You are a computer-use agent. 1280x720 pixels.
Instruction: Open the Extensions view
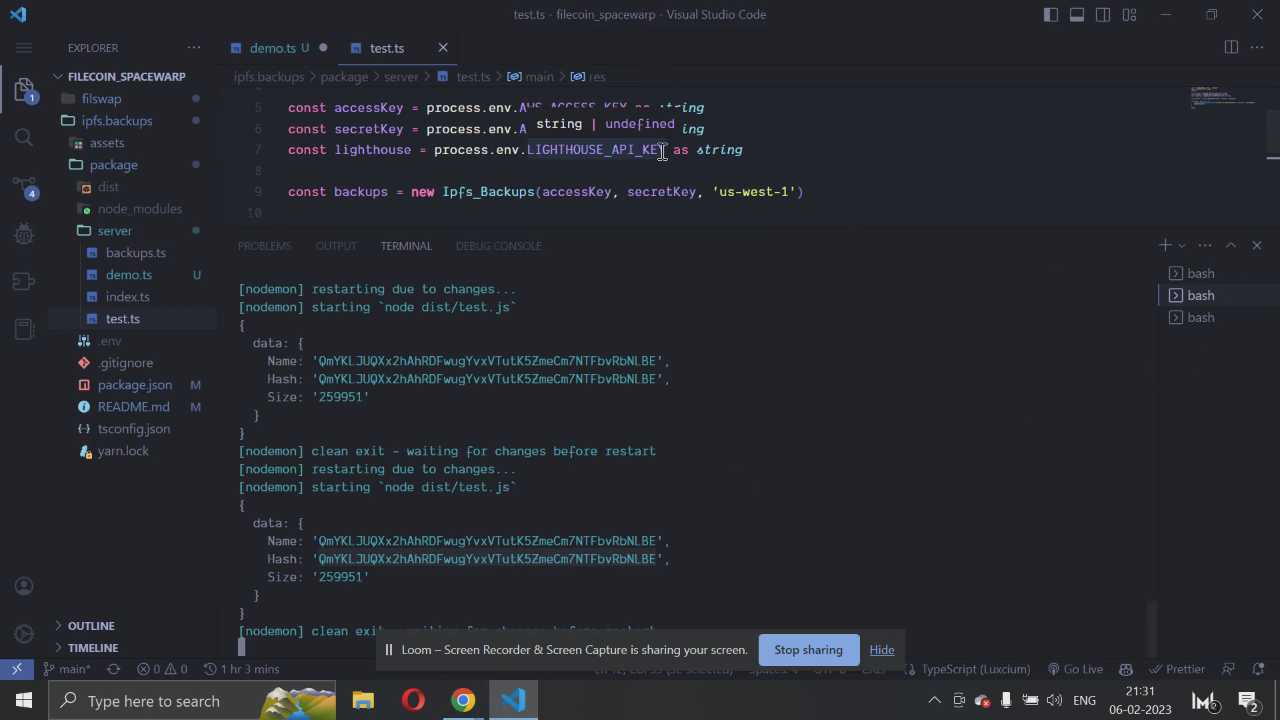coord(24,281)
